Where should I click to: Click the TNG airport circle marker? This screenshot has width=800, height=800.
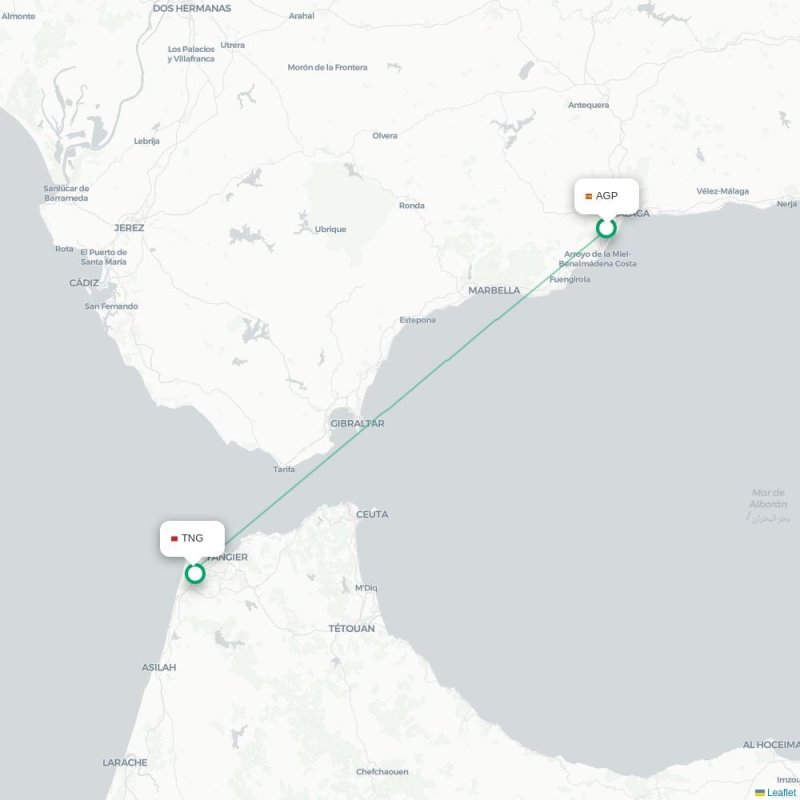[x=195, y=573]
